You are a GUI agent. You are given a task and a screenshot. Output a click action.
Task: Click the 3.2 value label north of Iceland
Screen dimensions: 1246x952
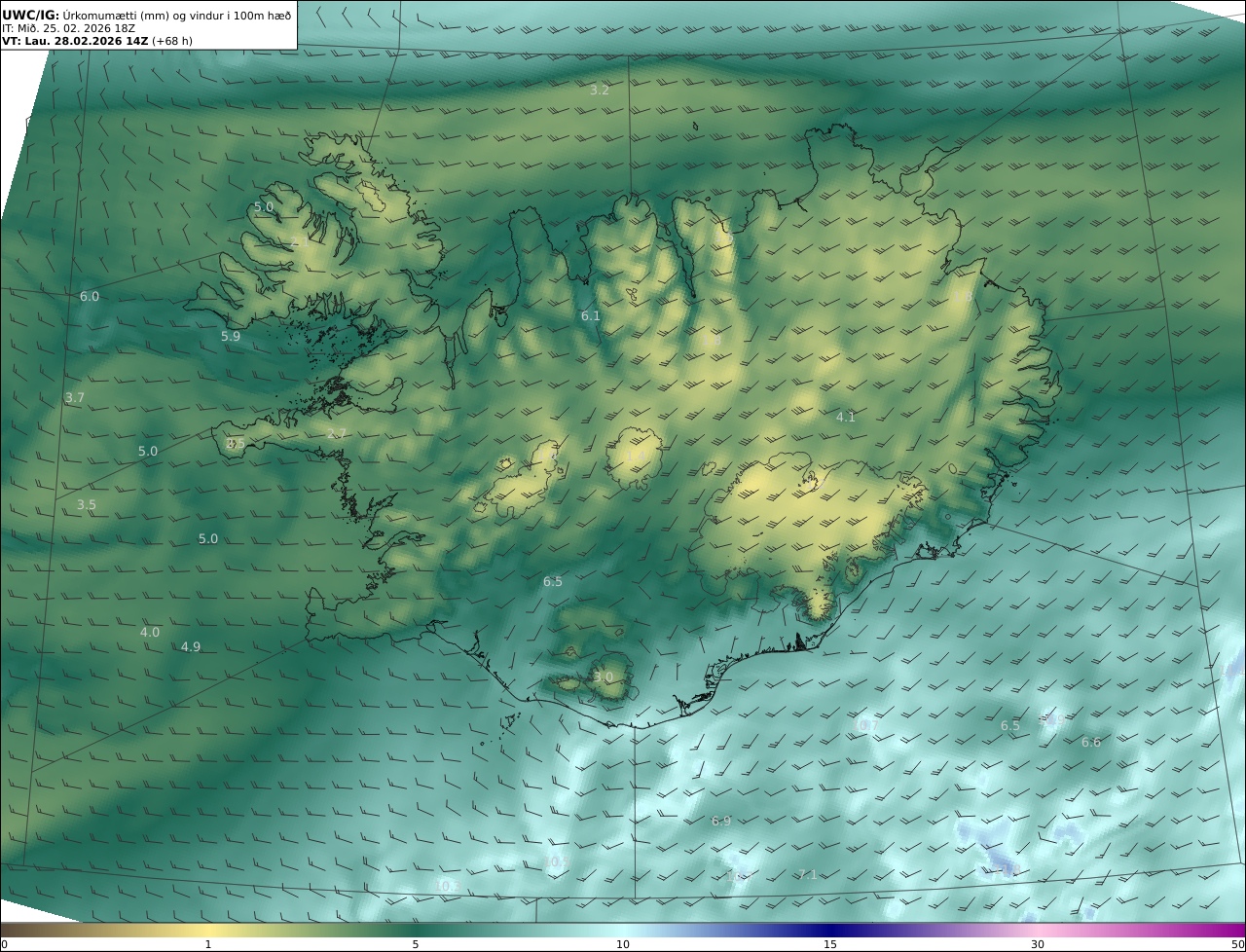pyautogui.click(x=600, y=90)
